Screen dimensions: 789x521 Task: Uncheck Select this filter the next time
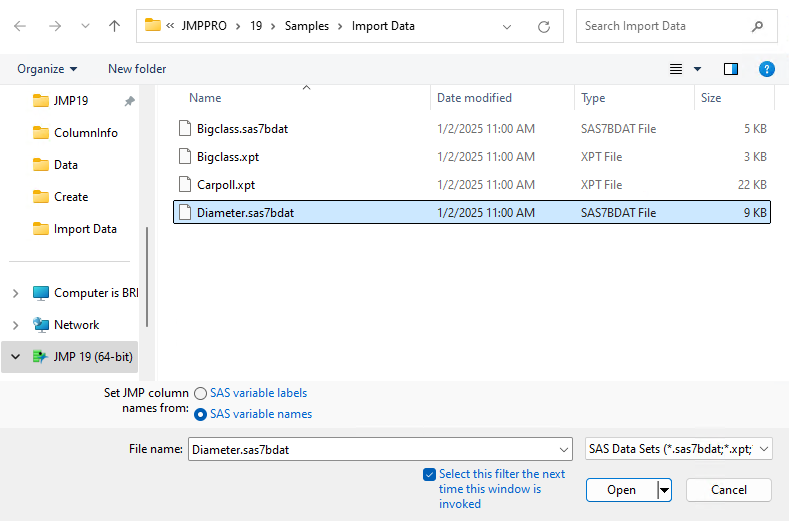(429, 475)
